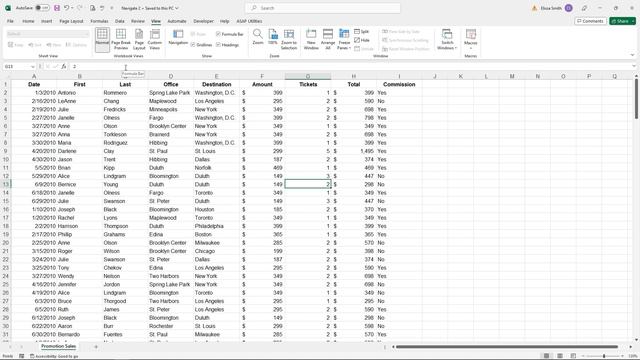Screen dimensions: 640x360
Task: Toggle the Gridlines checkbox
Action: click(x=193, y=44)
